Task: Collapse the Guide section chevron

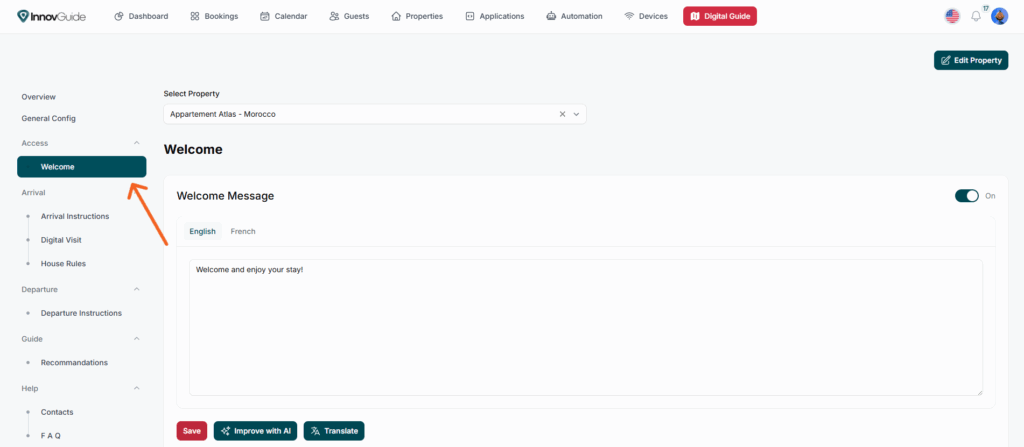Action: click(x=137, y=339)
